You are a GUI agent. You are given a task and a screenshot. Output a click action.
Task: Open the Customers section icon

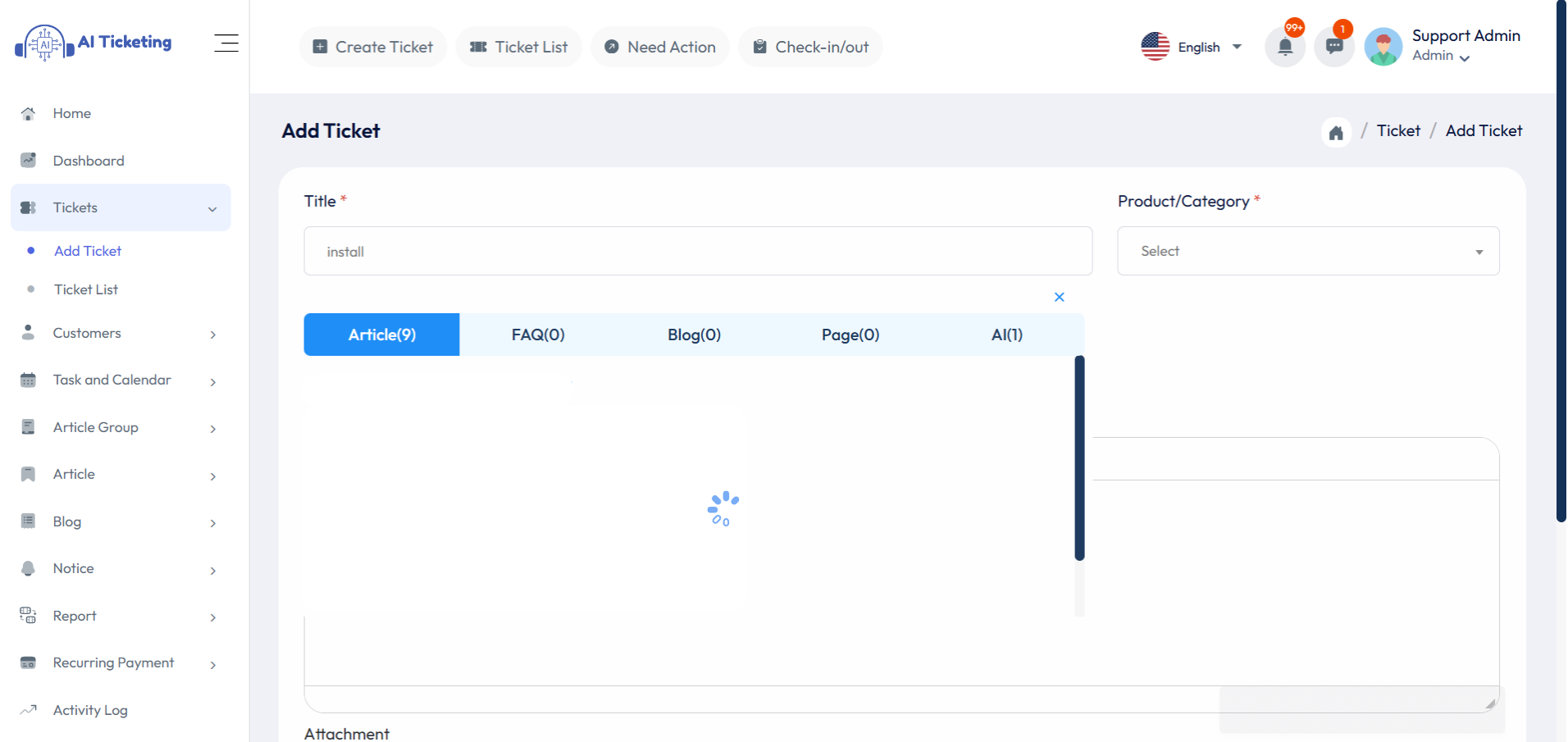pyautogui.click(x=28, y=333)
